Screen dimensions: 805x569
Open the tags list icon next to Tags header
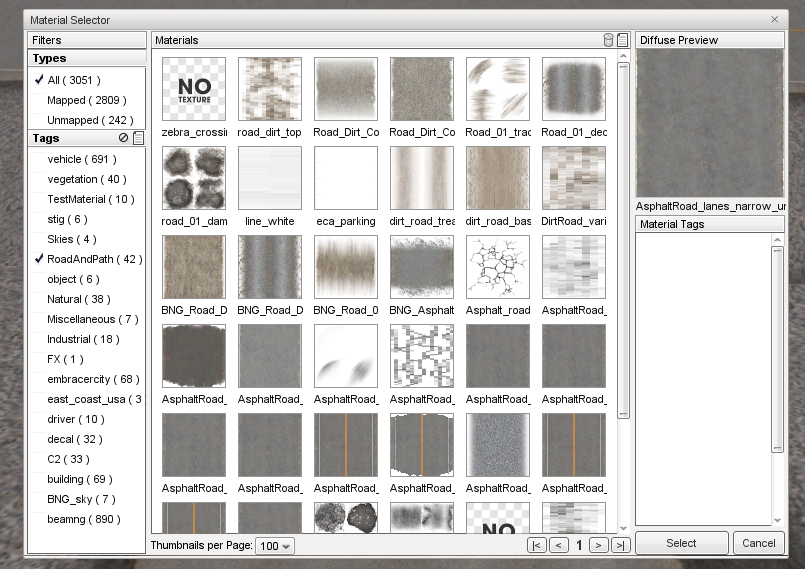point(138,138)
